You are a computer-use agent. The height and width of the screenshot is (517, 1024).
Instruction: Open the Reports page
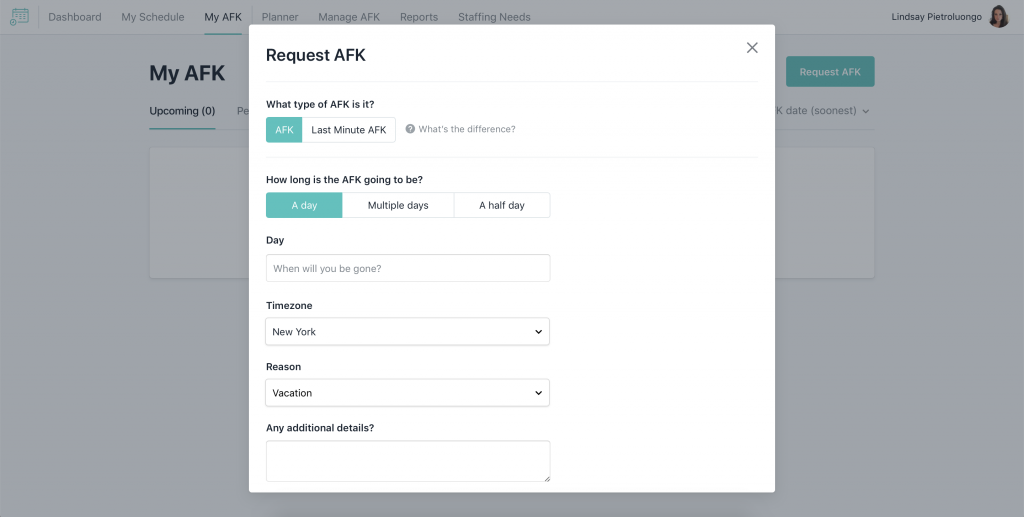click(419, 17)
